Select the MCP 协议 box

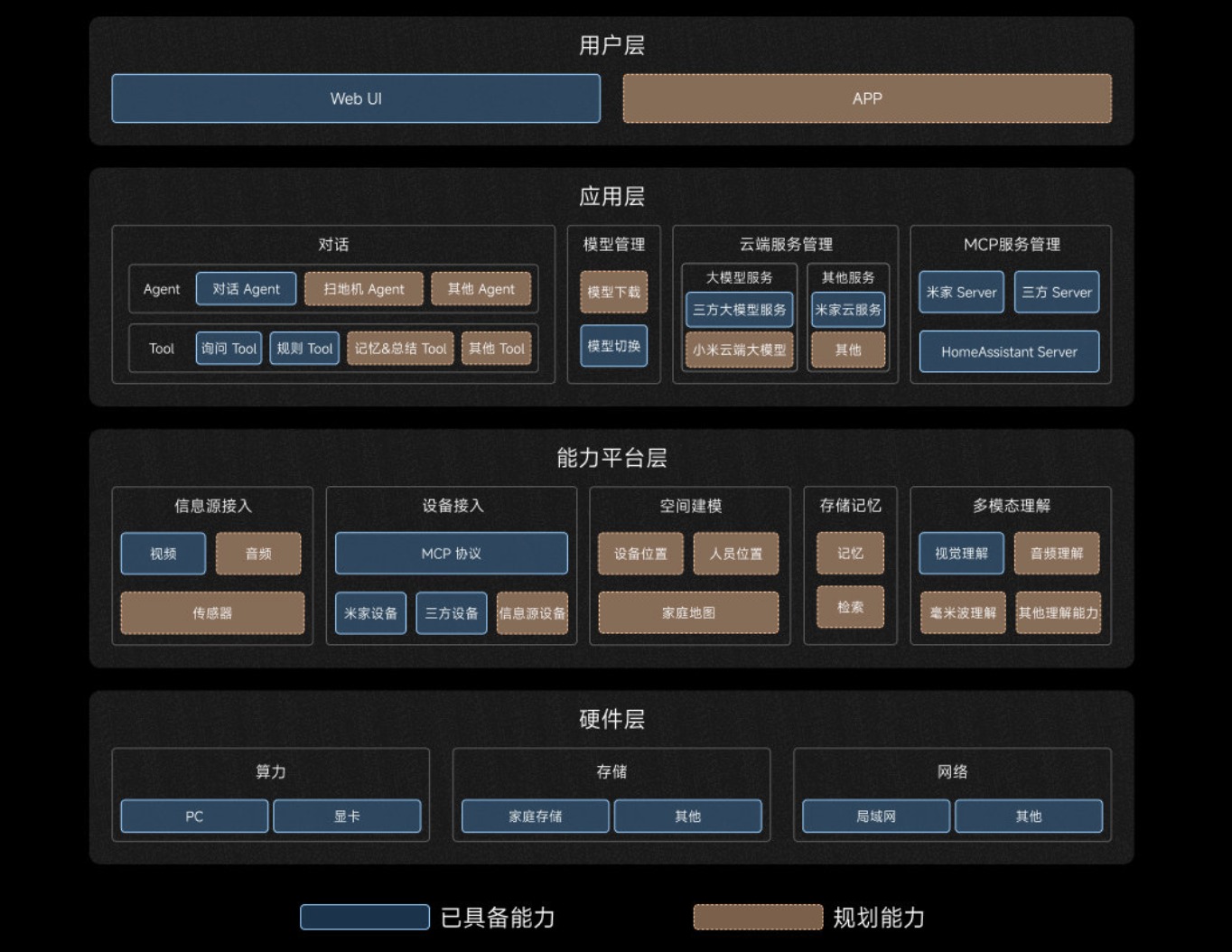[452, 554]
